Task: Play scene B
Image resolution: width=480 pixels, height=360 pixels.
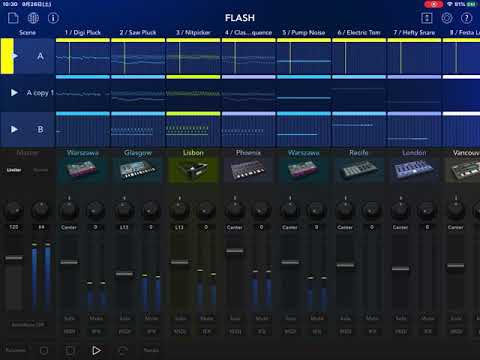Action: point(14,129)
